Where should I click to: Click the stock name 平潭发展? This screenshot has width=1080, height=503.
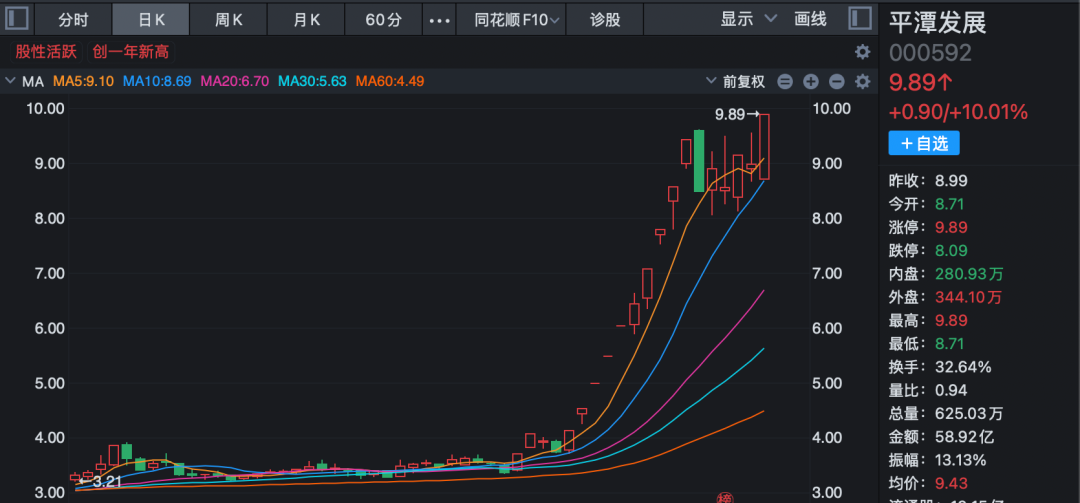tap(937, 22)
